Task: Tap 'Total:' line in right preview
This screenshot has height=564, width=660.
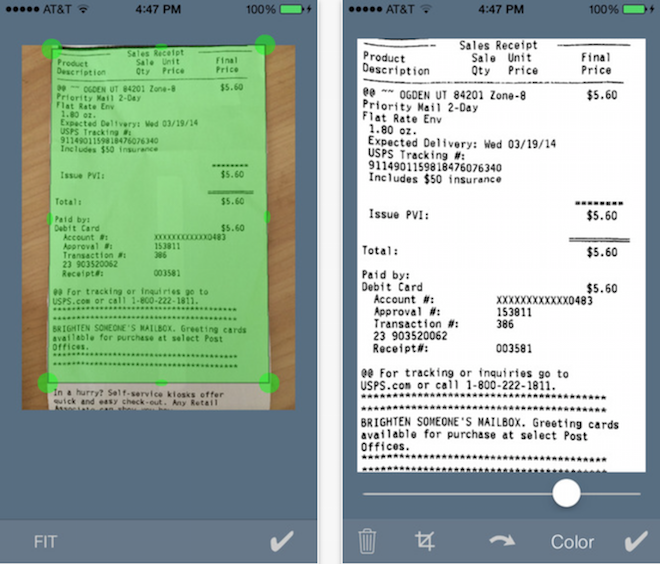Action: [380, 251]
